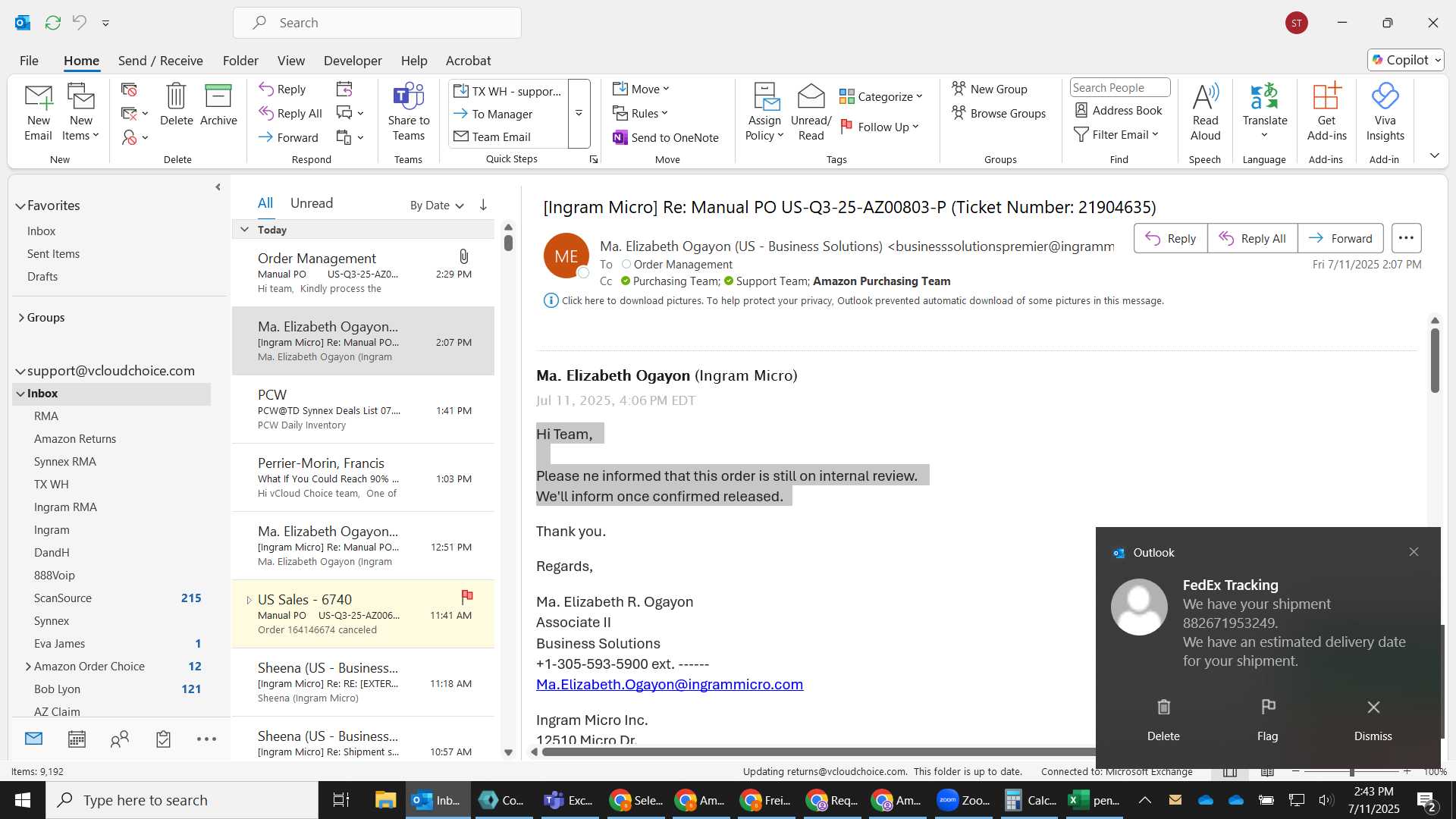
Task: Open File Explorer from taskbar
Action: (x=385, y=800)
